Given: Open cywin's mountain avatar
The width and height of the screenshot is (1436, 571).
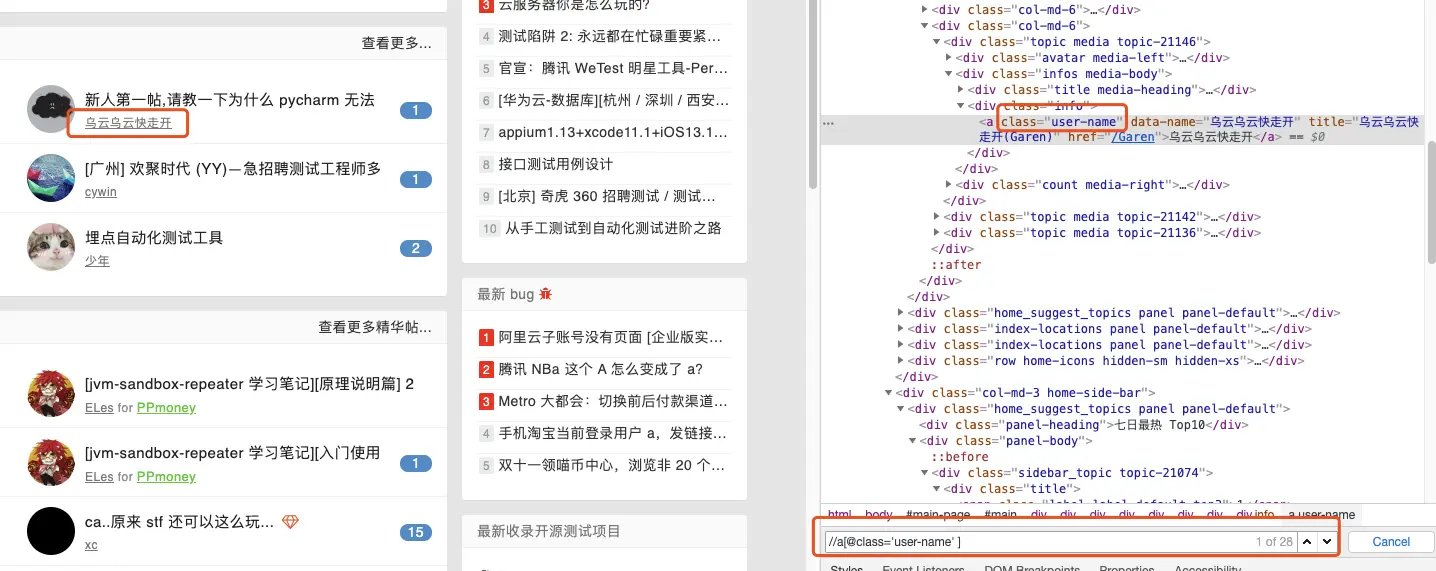Looking at the screenshot, I should (51, 179).
